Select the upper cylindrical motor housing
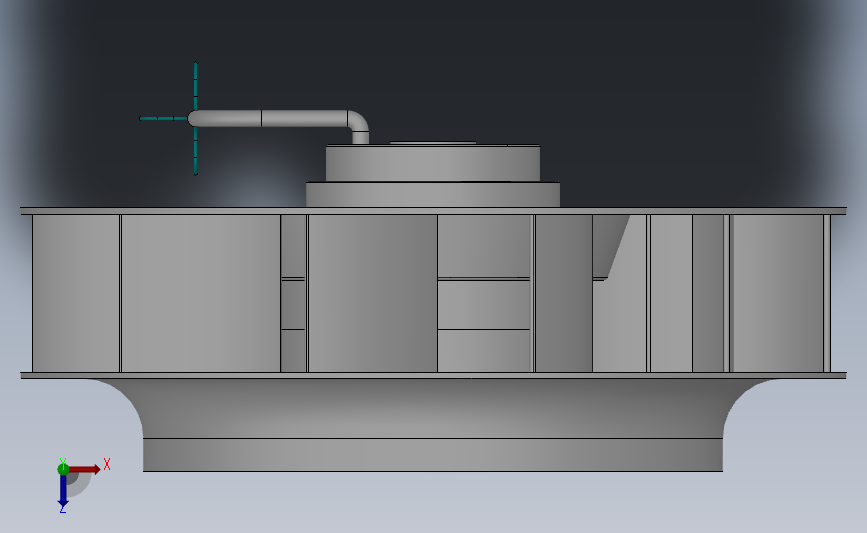 (x=432, y=163)
